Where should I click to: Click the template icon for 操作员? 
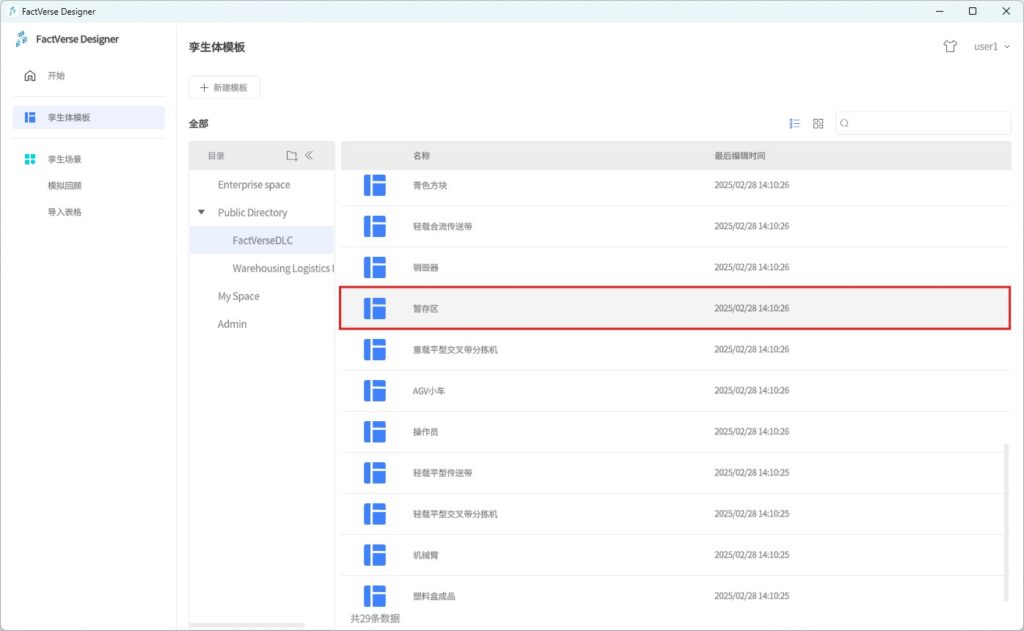coord(375,431)
